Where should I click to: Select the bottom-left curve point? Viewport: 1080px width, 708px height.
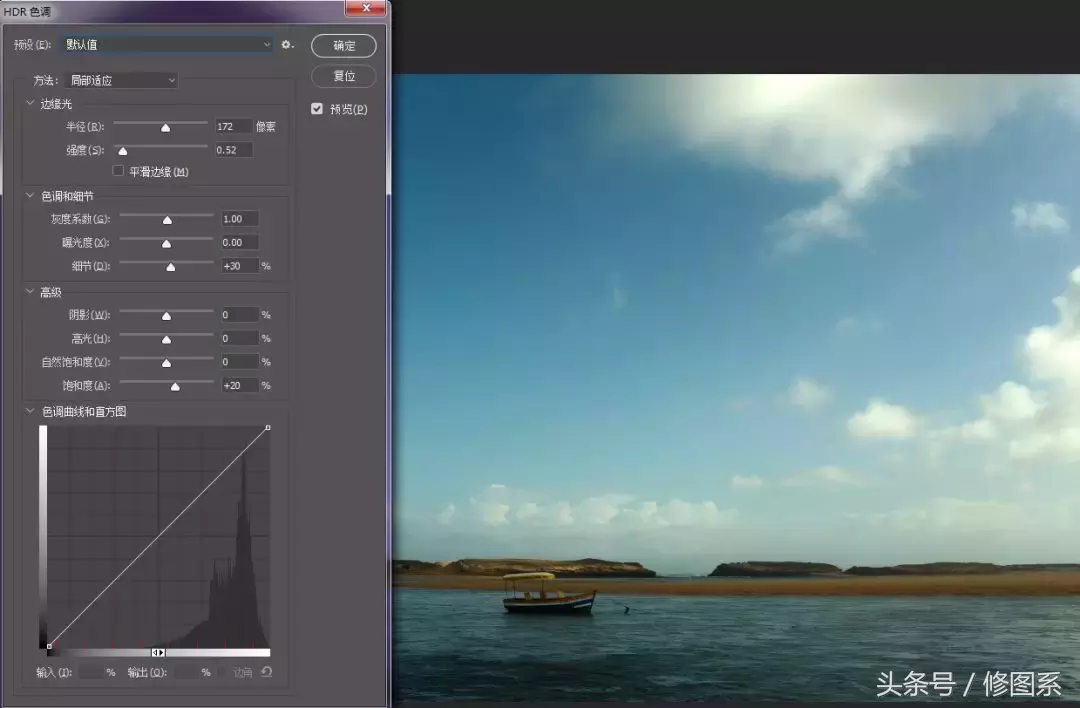49,646
